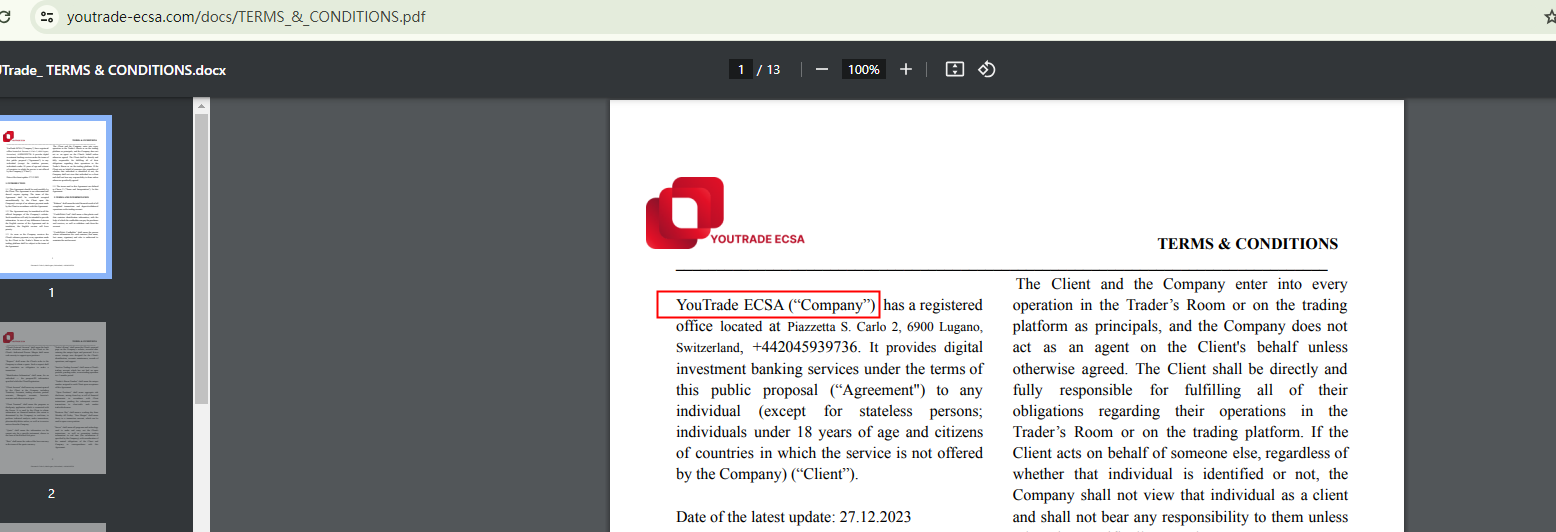The width and height of the screenshot is (1556, 532).
Task: Click the total pages count "13"
Action: [x=773, y=70]
